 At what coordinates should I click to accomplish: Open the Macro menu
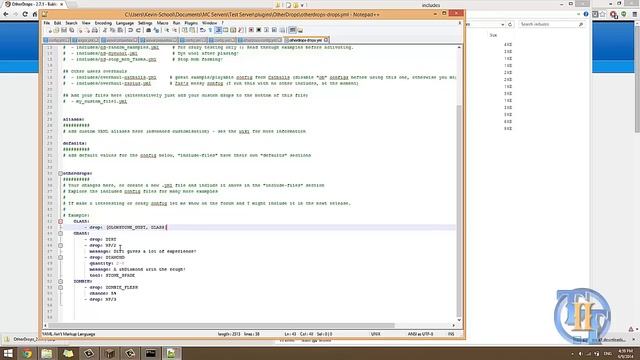[x=162, y=23]
